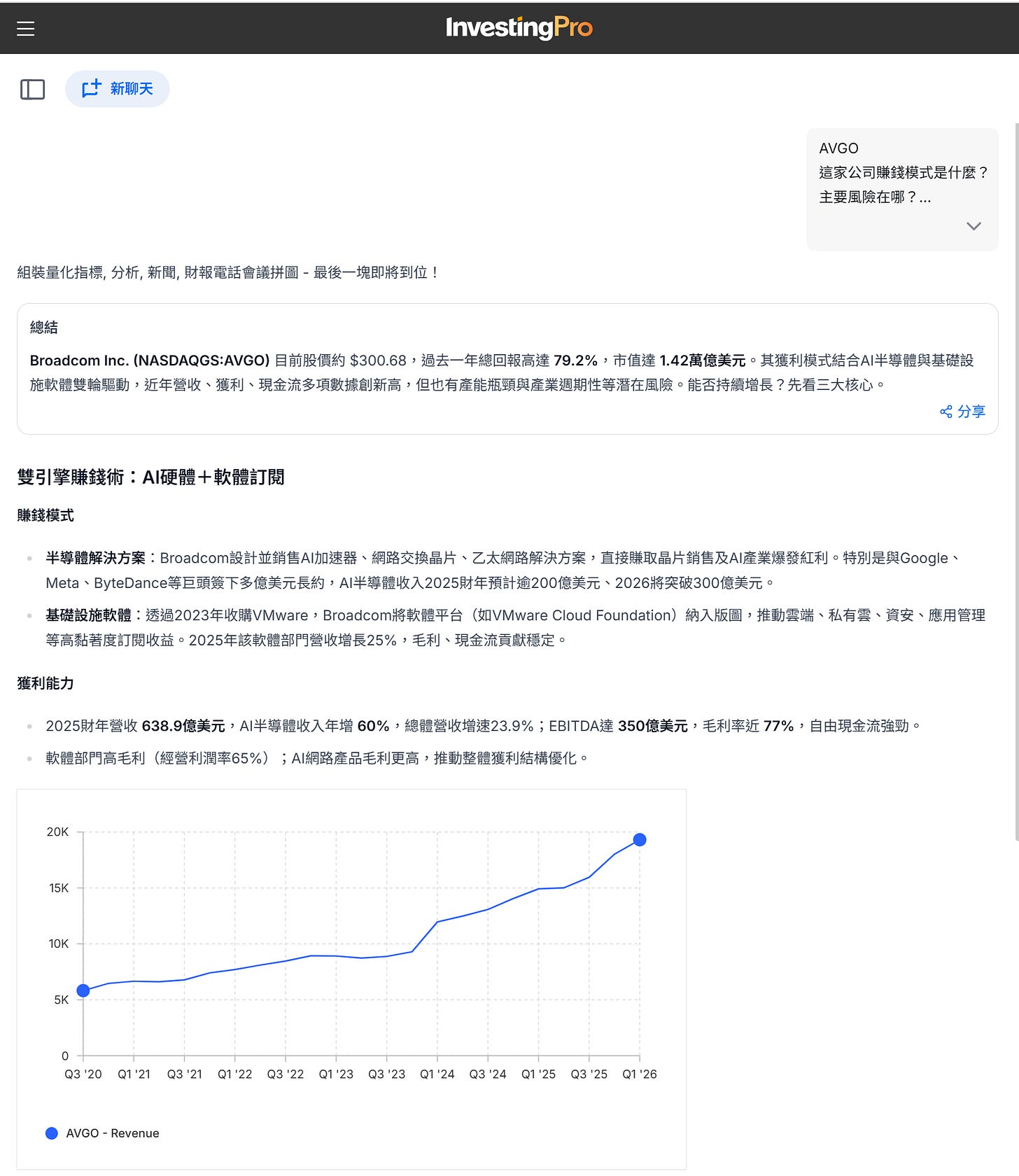Click the AVGO user message bubble
The width and height of the screenshot is (1019, 1176).
coord(902,189)
